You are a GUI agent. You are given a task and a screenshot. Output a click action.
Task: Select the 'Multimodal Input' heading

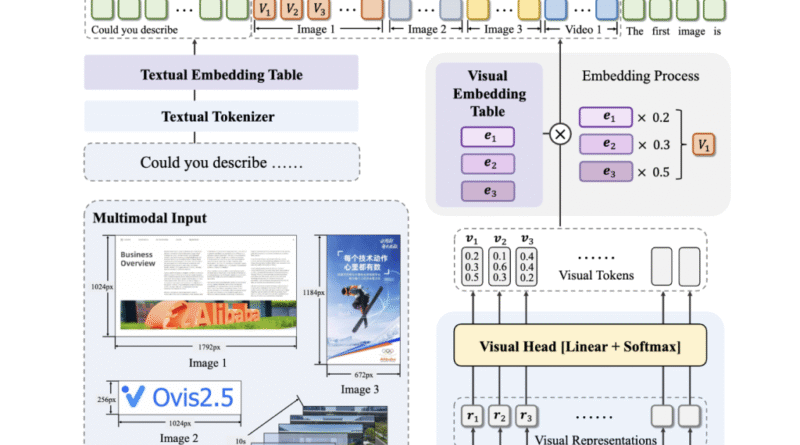(x=149, y=218)
